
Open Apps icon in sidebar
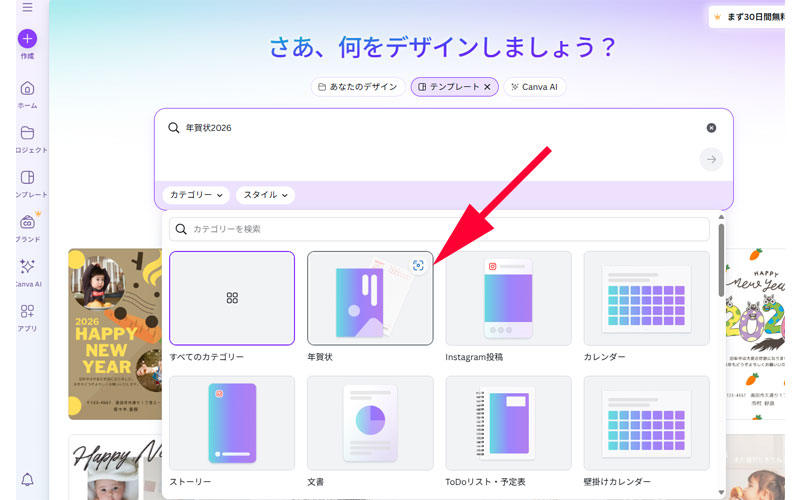click(x=27, y=311)
